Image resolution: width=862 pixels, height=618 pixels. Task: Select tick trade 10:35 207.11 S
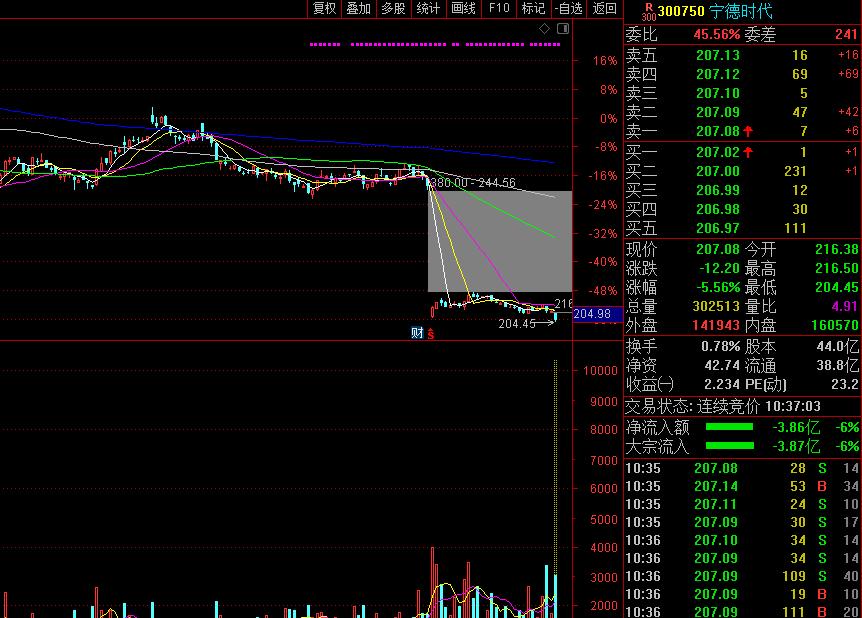742,504
